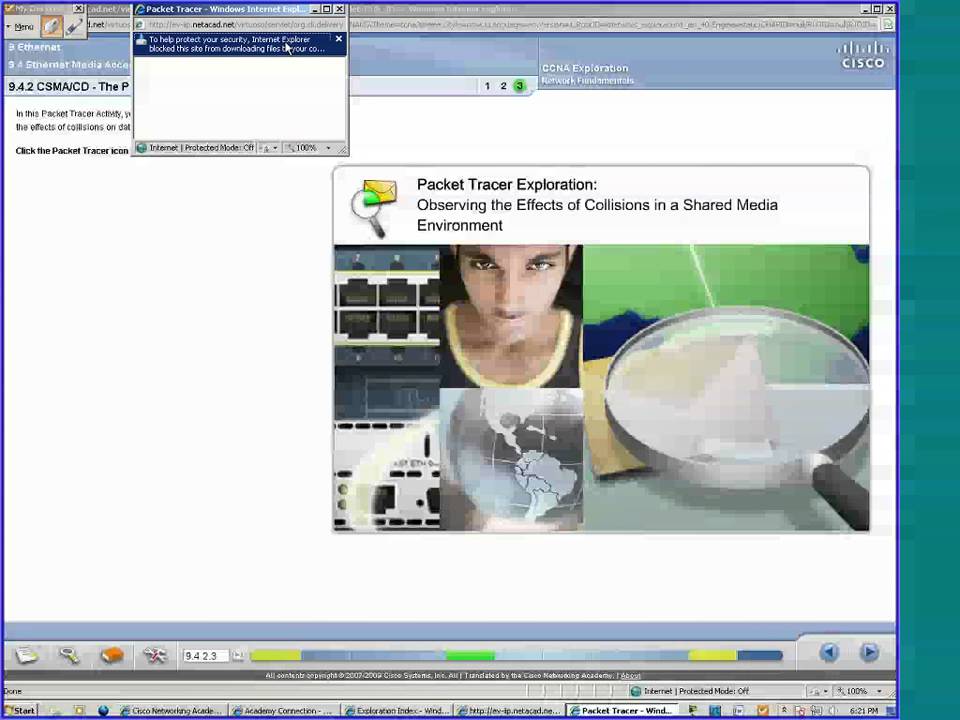Switch to Exploration Index taskbar window
This screenshot has width=960, height=720.
[x=396, y=711]
